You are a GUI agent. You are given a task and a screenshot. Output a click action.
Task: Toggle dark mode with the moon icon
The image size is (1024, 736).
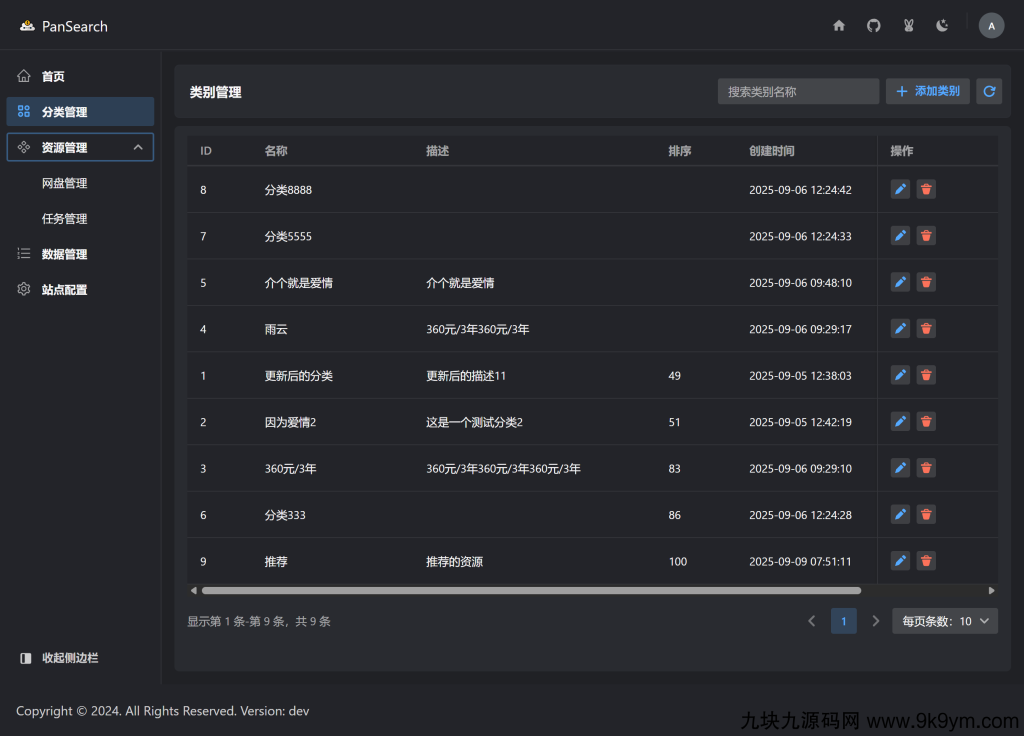pos(942,25)
